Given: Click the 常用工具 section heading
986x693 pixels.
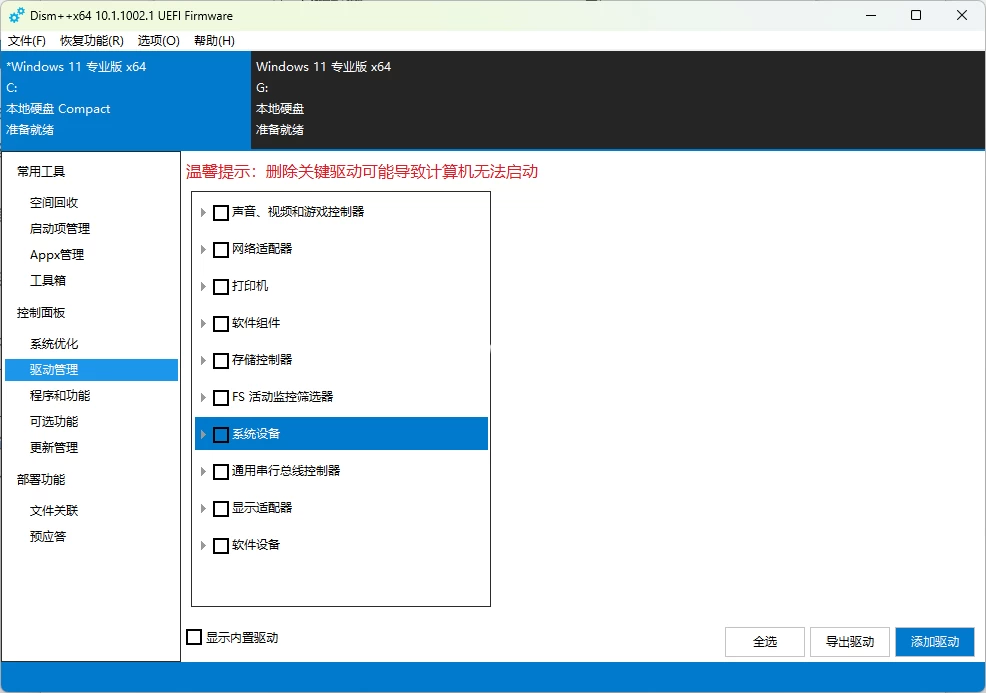Looking at the screenshot, I should 41,172.
